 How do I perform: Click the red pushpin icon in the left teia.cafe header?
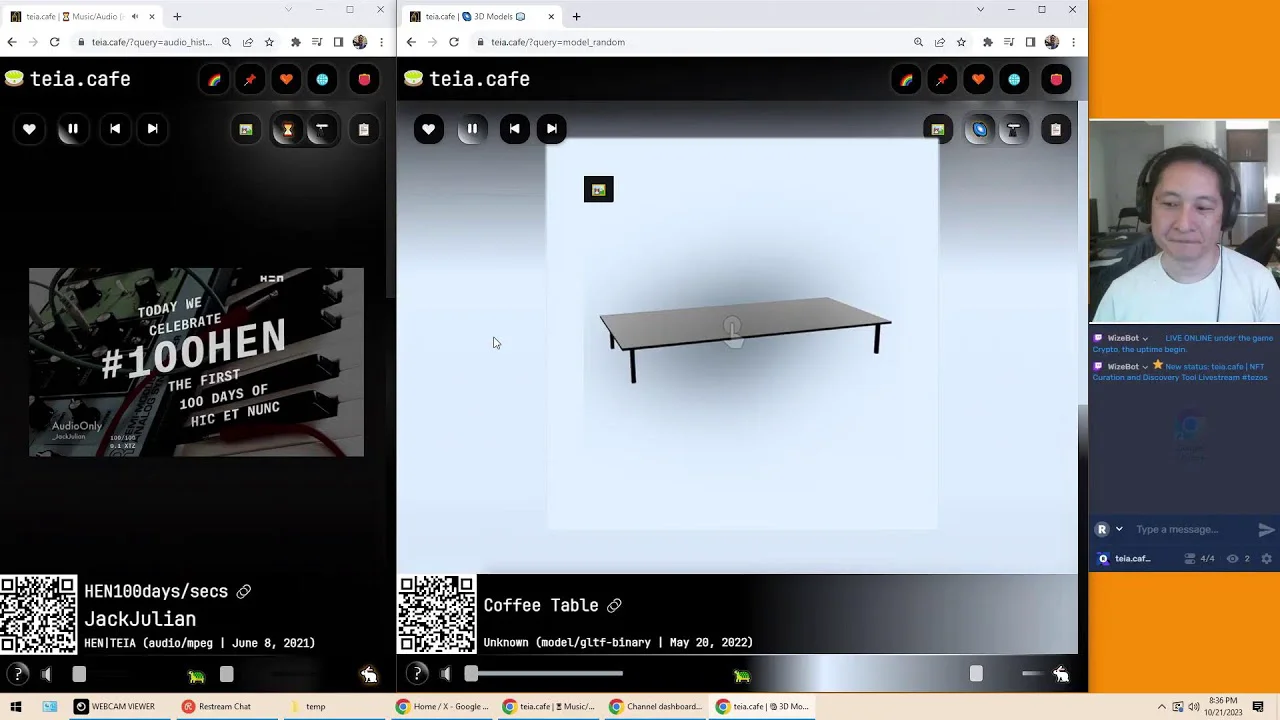tap(250, 80)
